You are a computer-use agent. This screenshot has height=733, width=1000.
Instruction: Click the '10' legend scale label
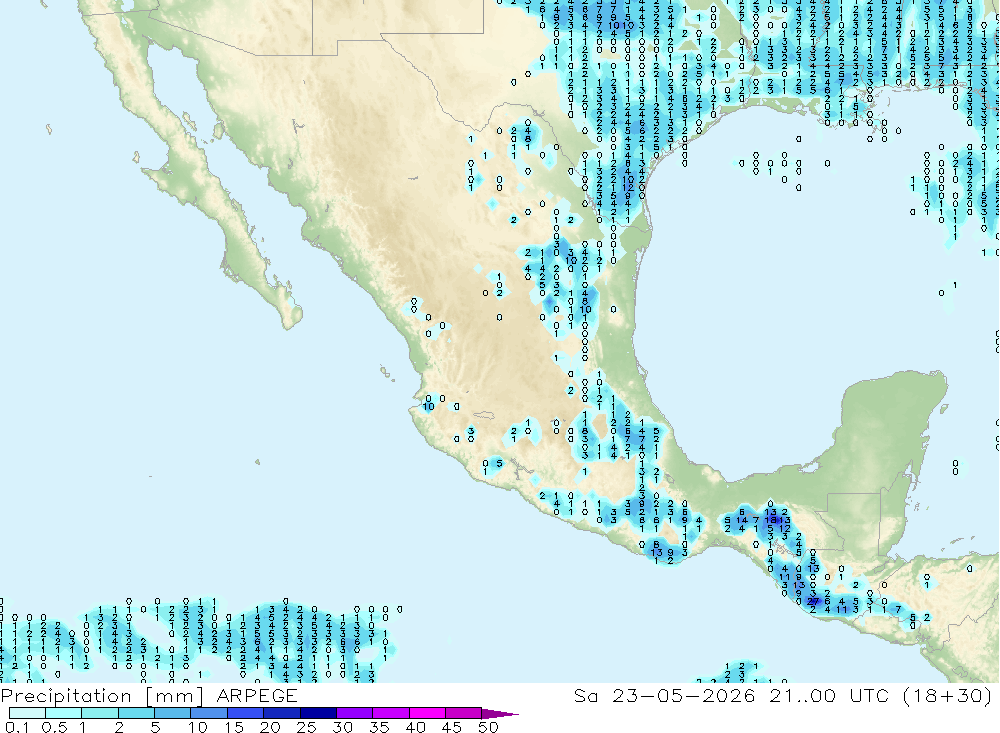click(198, 727)
